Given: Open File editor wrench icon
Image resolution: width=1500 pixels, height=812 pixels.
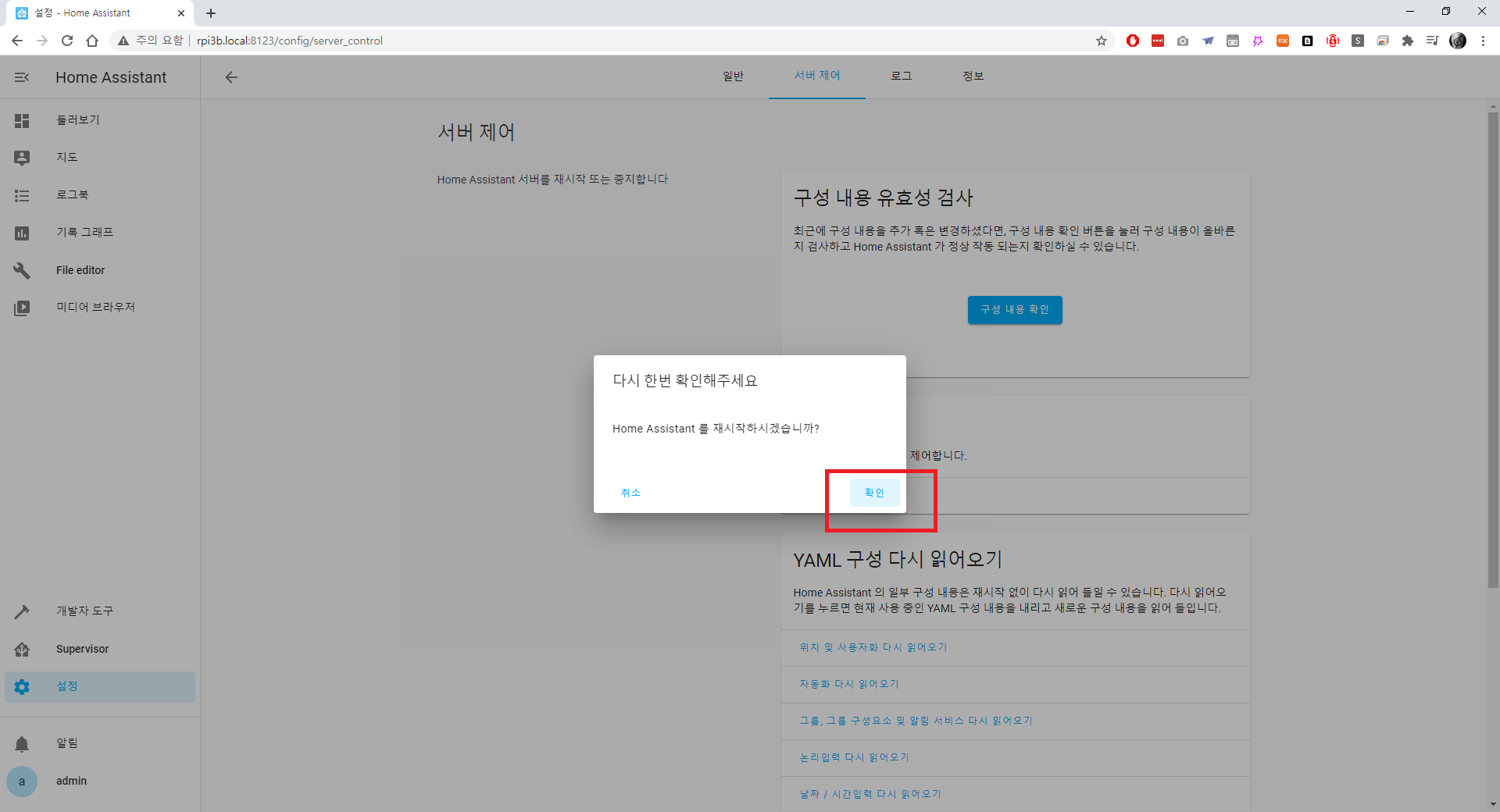Looking at the screenshot, I should coord(22,270).
